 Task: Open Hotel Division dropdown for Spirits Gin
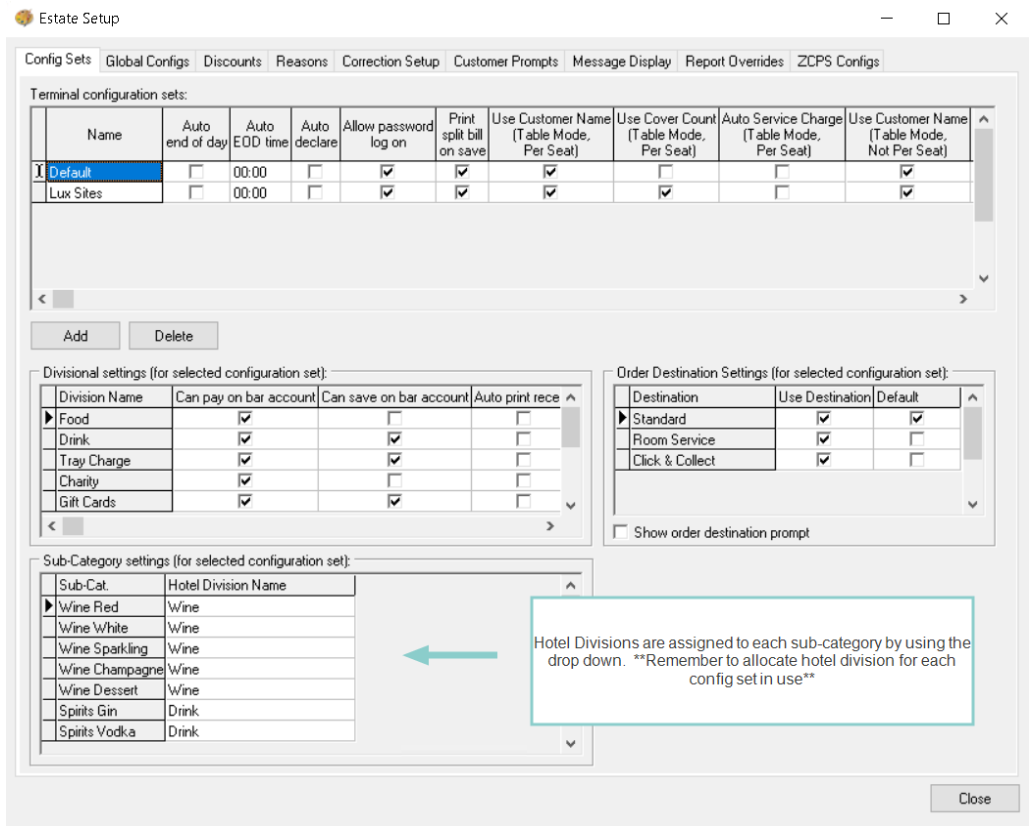tap(258, 711)
